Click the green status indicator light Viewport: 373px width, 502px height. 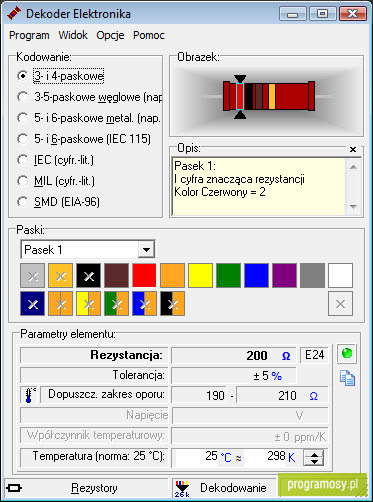coord(347,353)
